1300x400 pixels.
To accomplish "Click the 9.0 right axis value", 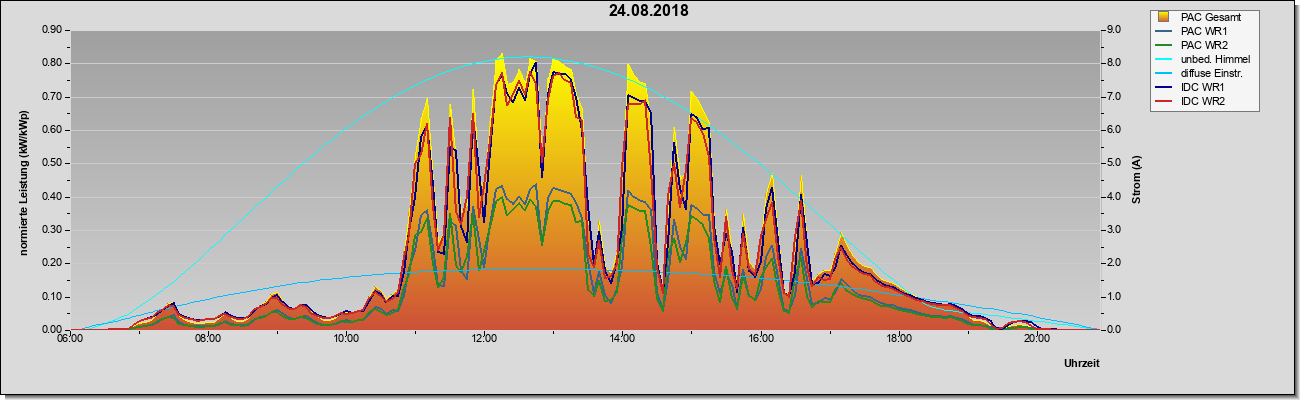I will pos(1112,30).
